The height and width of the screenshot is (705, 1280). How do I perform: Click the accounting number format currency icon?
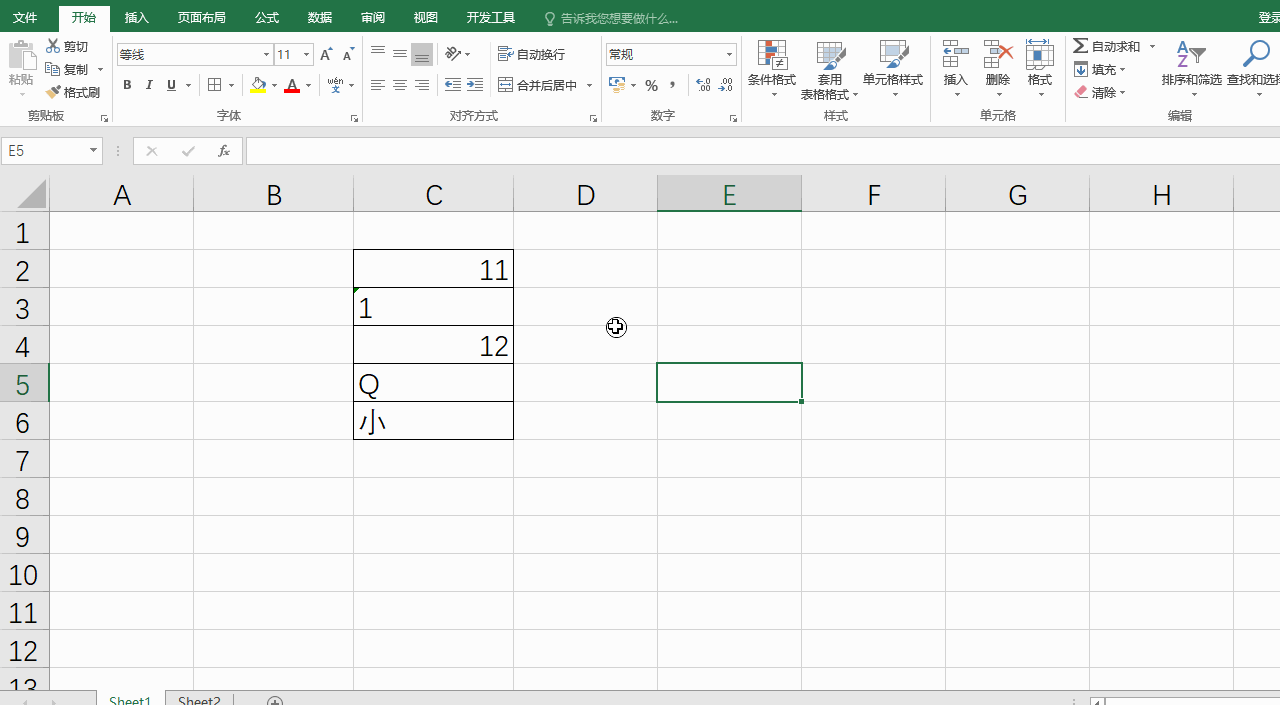pyautogui.click(x=617, y=86)
